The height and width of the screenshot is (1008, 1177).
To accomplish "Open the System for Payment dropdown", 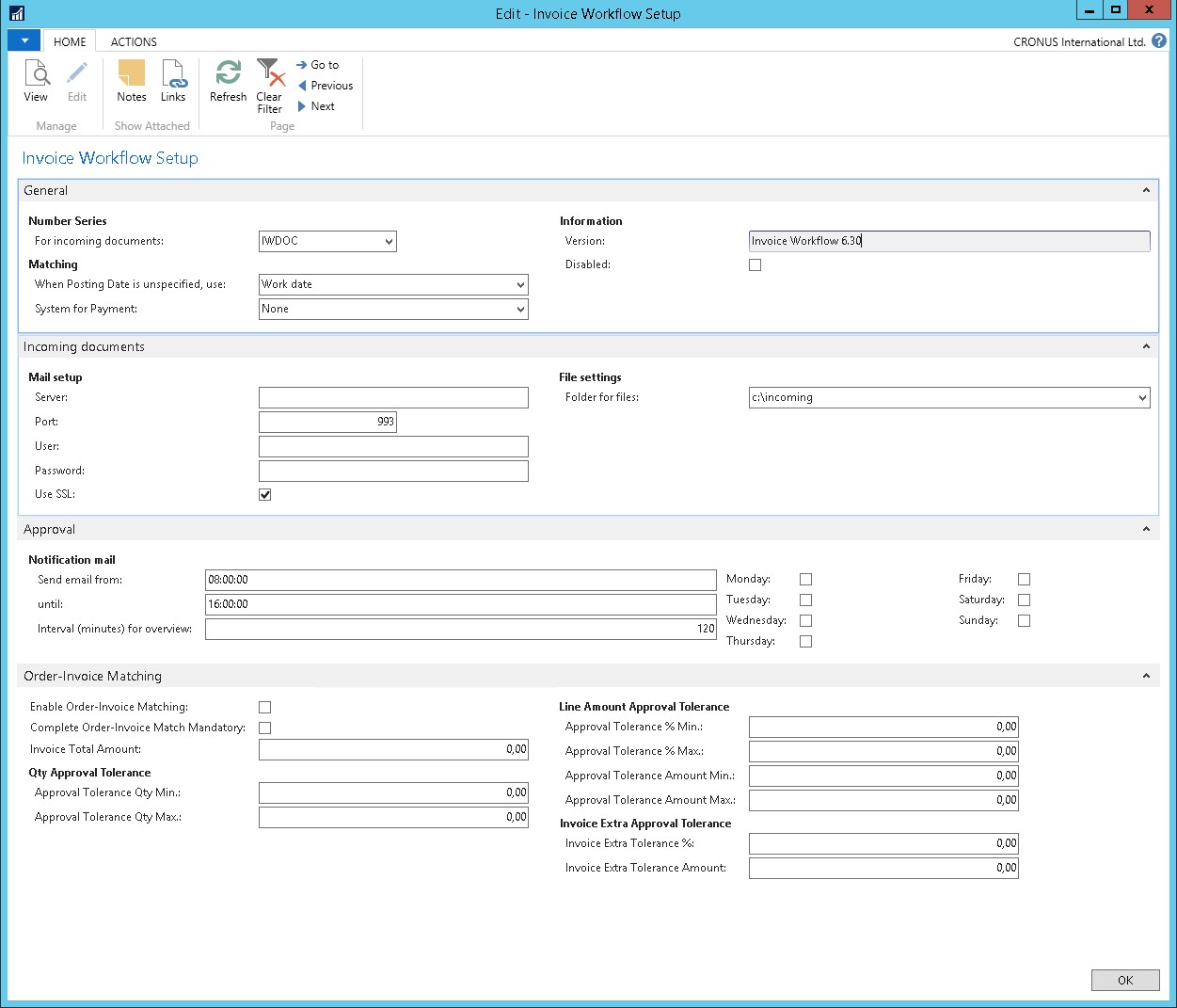I will point(520,310).
